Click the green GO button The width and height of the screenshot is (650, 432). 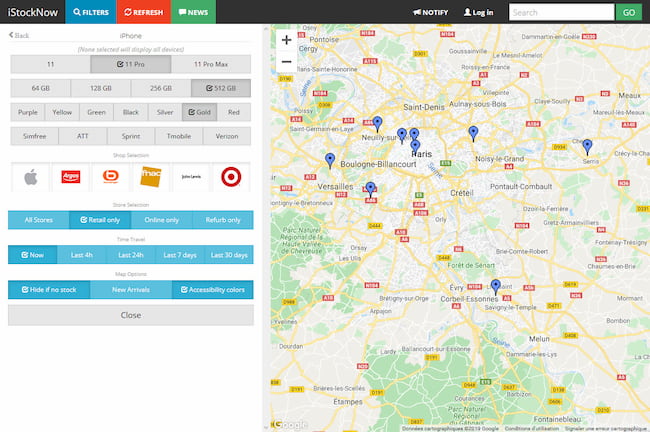[628, 12]
